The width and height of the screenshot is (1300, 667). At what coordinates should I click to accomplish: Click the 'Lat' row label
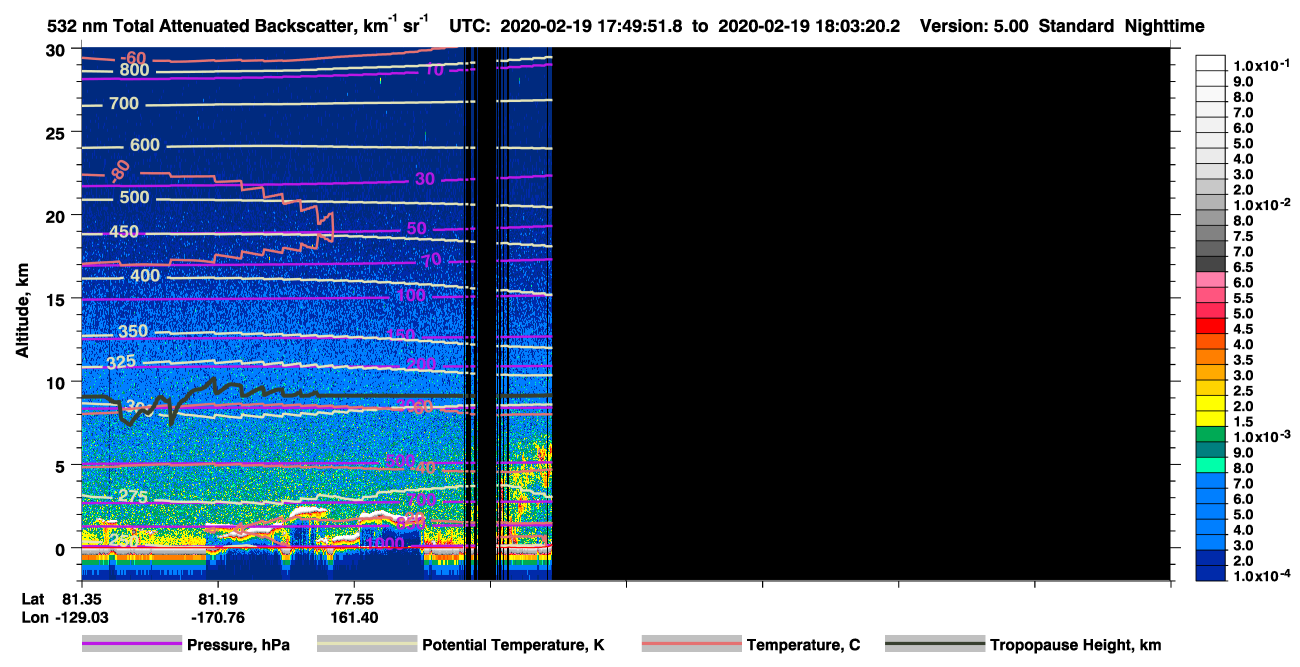pos(33,599)
